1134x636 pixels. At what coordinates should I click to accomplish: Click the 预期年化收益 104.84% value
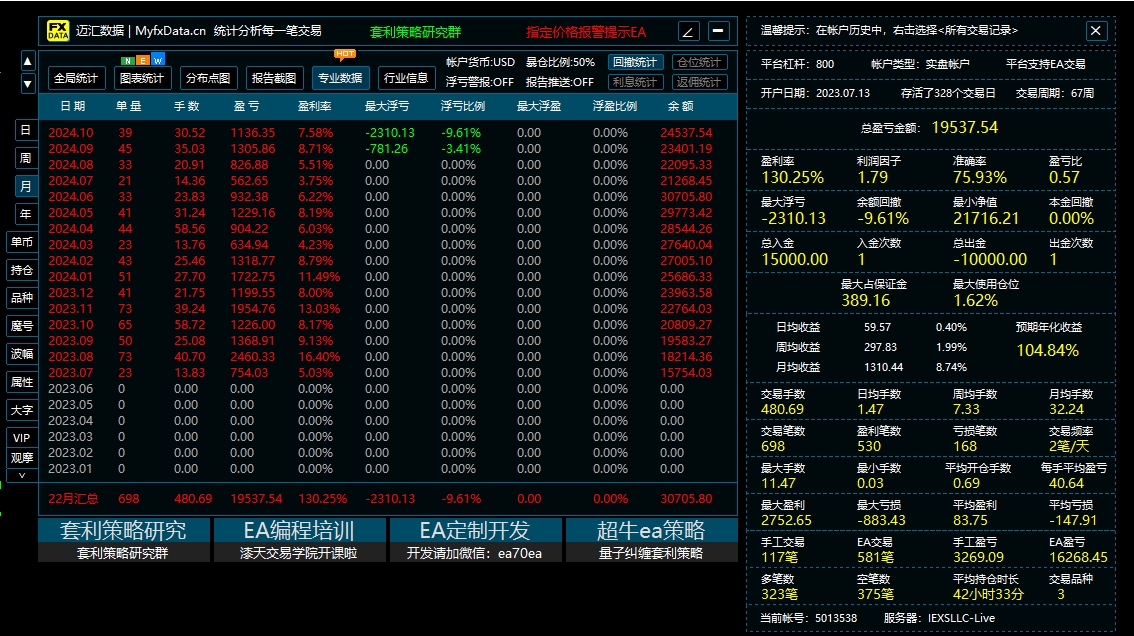point(1047,351)
